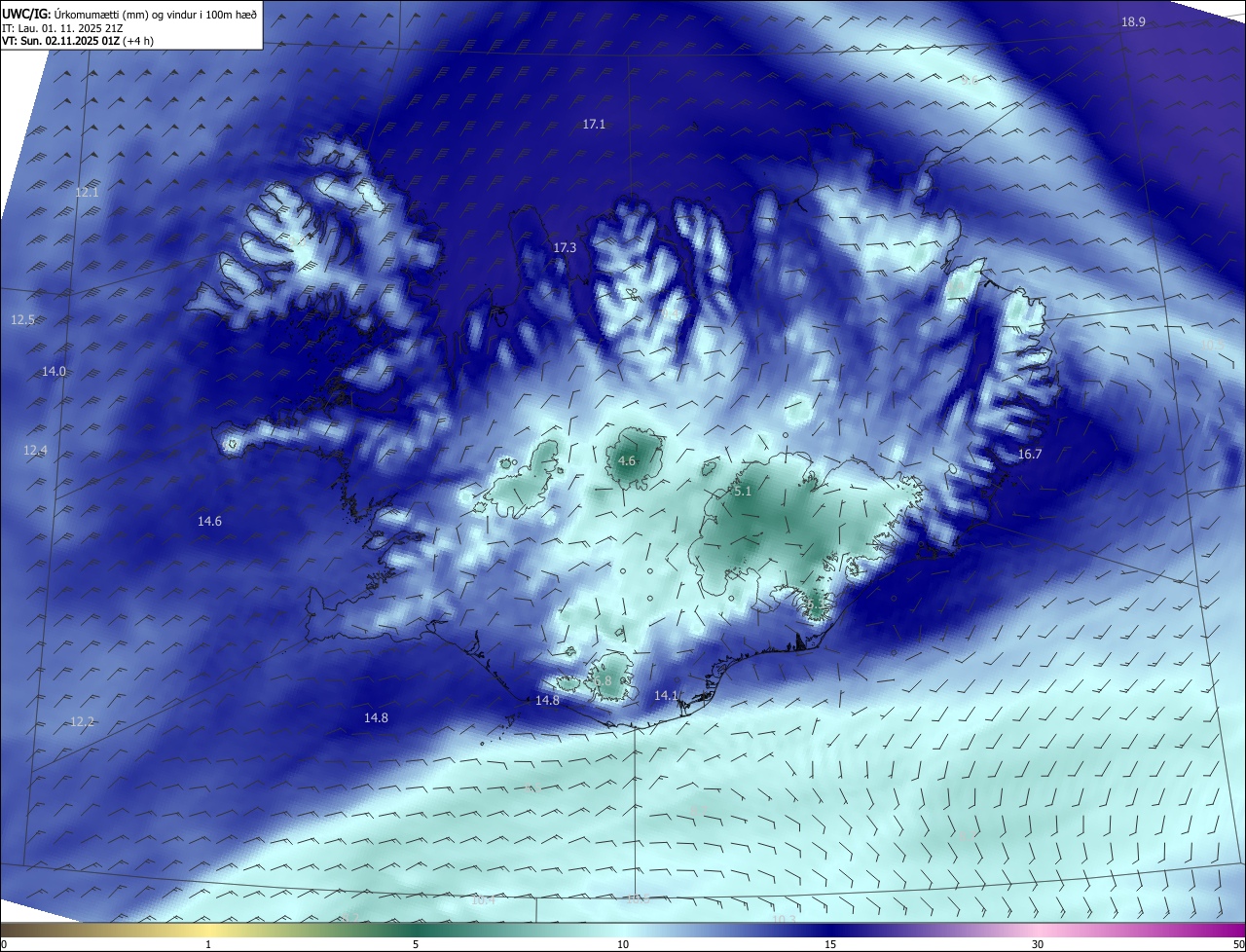The image size is (1246, 952).
Task: Click the legend tick label 0
Action: click(x=3, y=944)
